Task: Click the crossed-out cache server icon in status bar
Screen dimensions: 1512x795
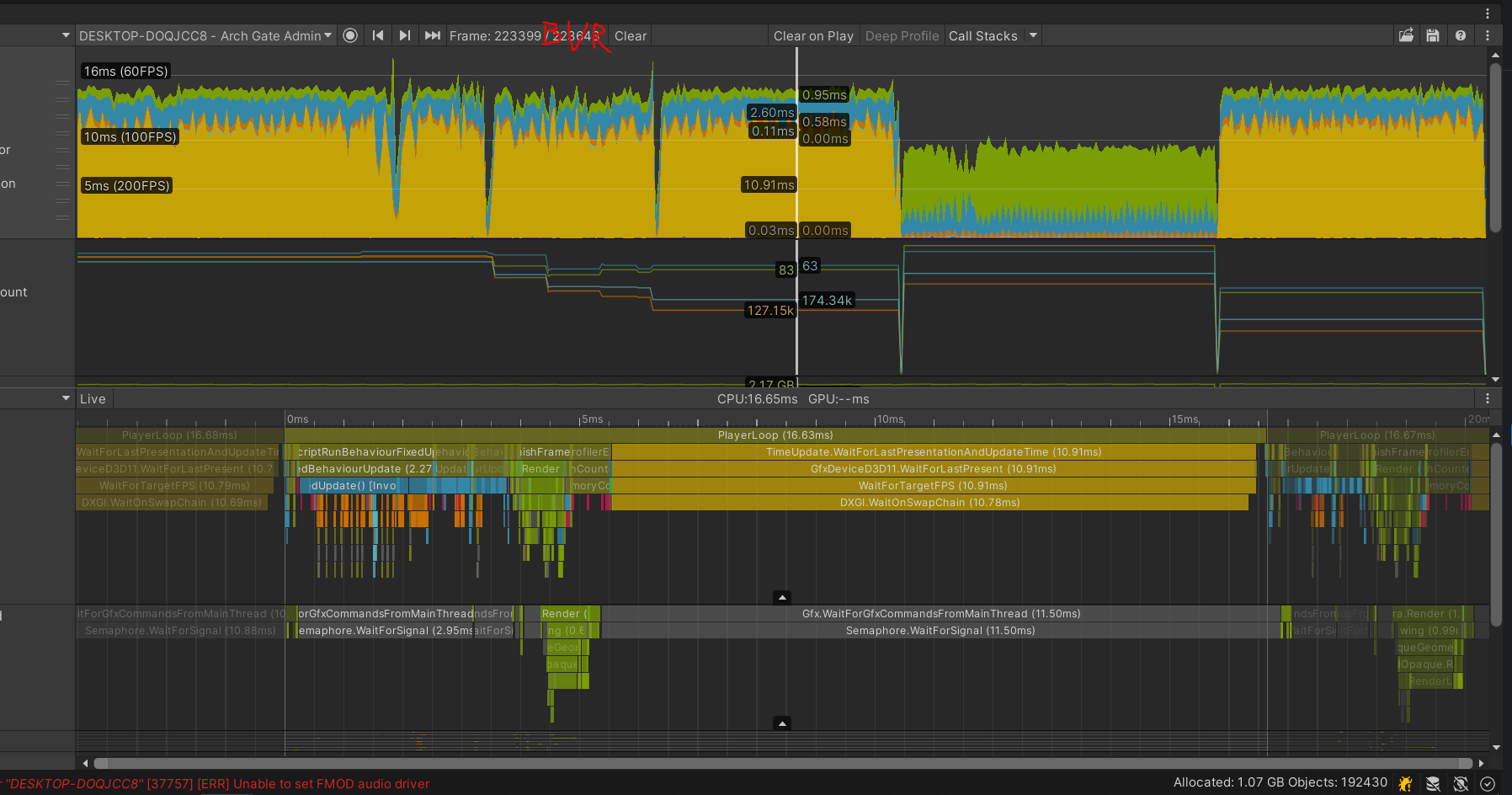Action: pos(1432,783)
